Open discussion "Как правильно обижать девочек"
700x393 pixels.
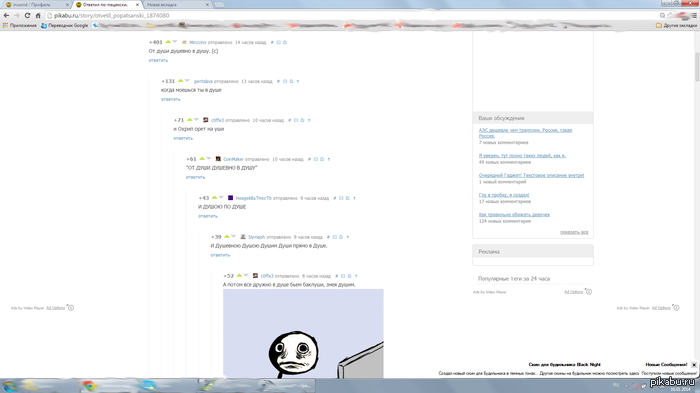(x=514, y=214)
